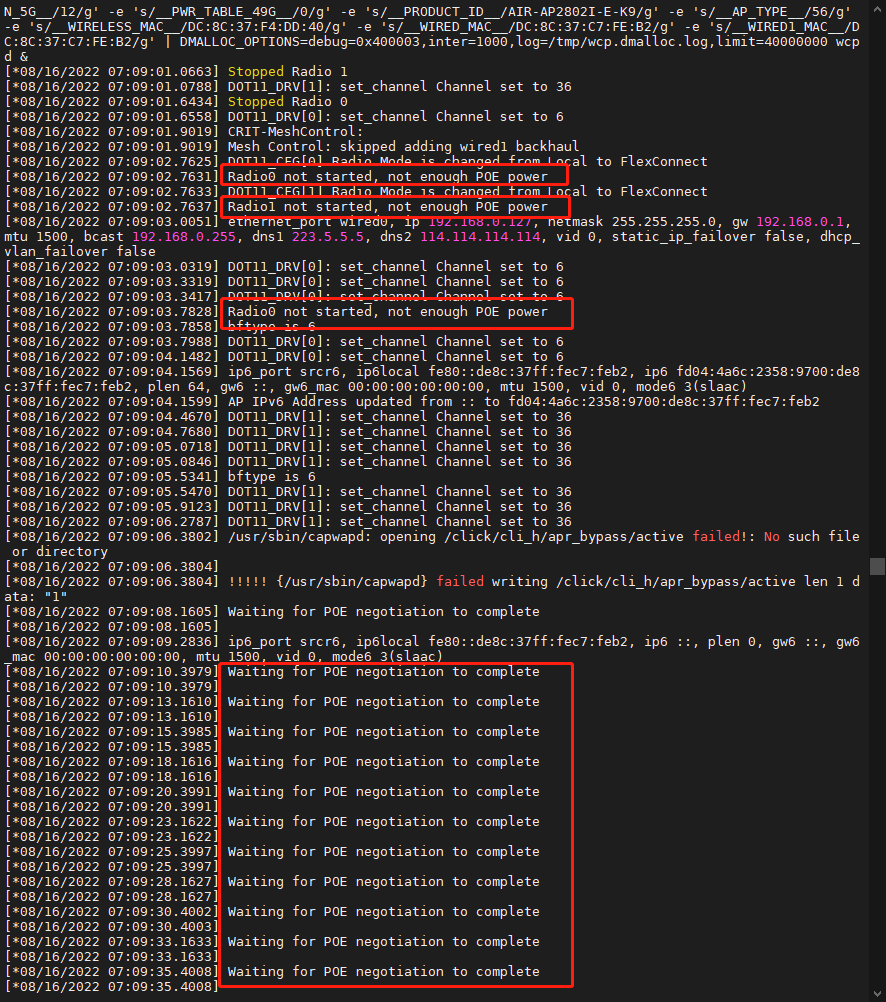Click the "Waiting for POE negotiation" line at 07:09:08.1605
This screenshot has height=1002, width=886.
384,612
